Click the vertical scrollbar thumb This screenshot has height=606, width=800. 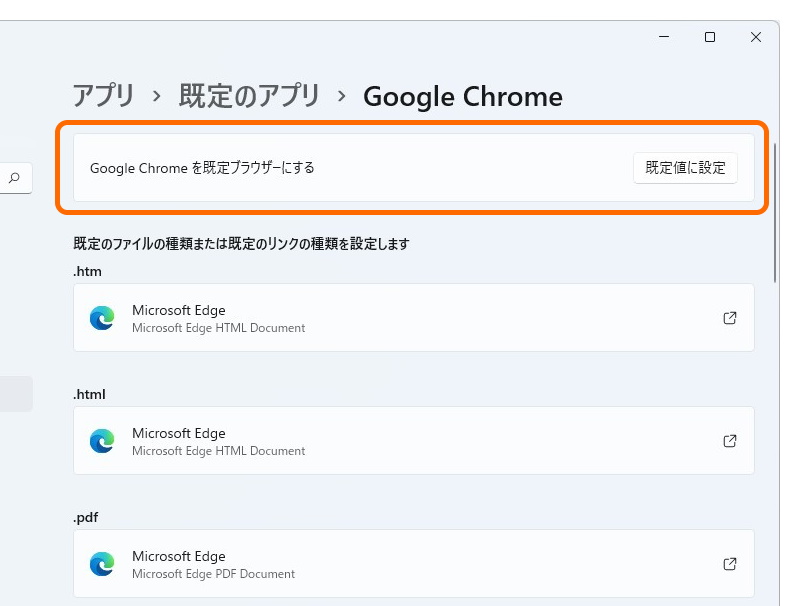(x=775, y=213)
